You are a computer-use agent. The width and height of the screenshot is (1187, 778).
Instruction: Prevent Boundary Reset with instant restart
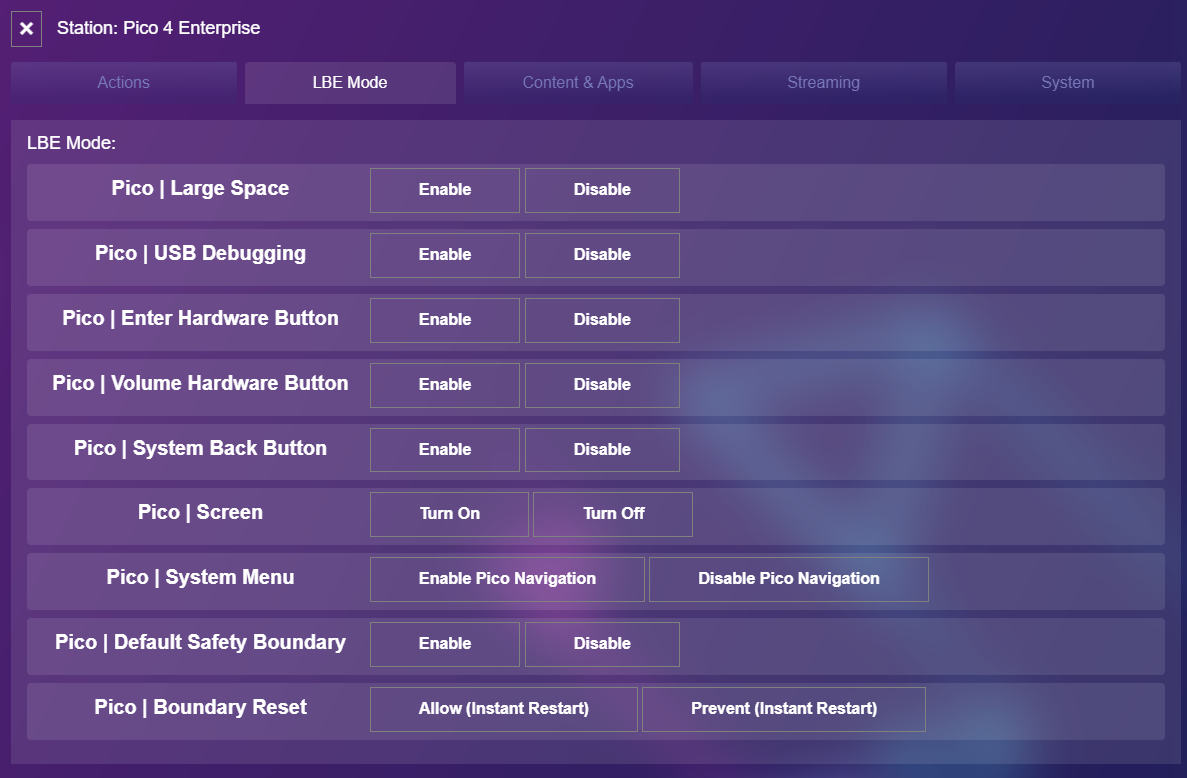click(x=783, y=709)
